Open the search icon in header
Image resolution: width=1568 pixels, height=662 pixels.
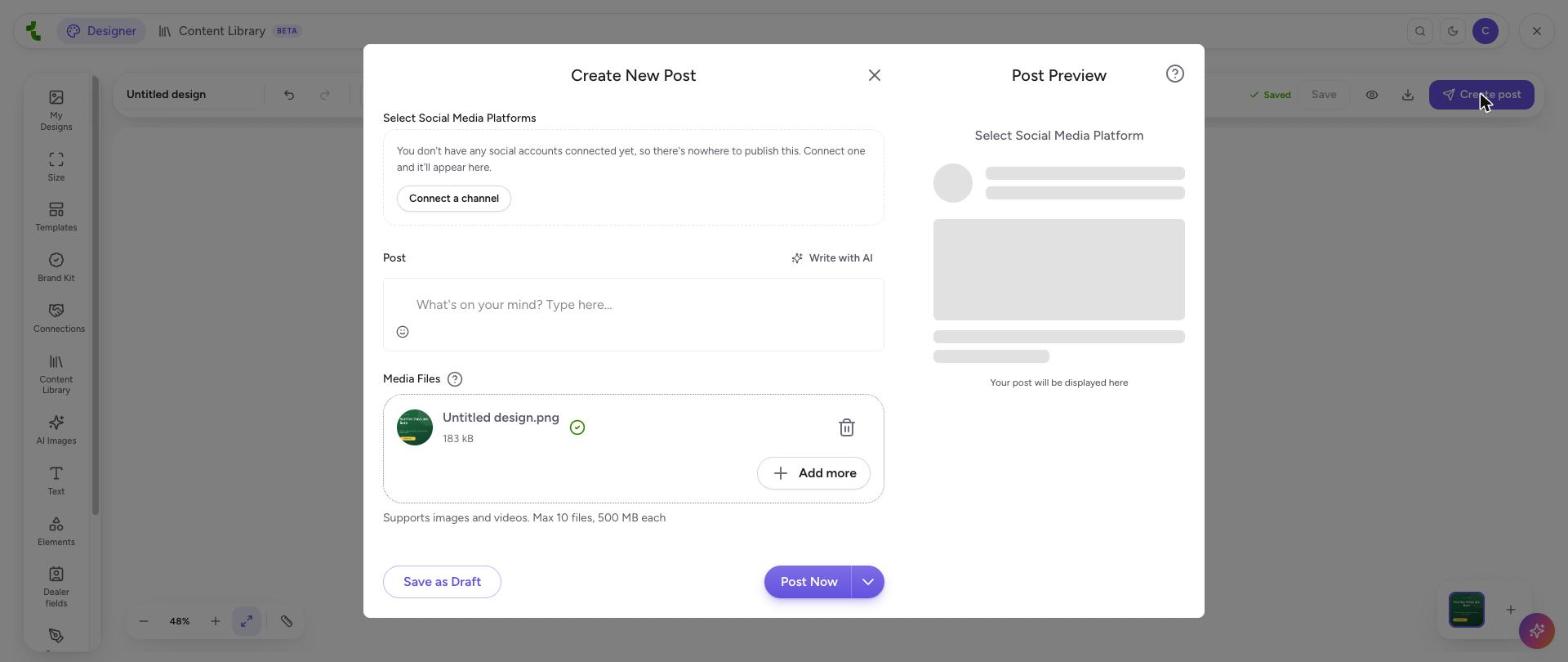(1420, 31)
